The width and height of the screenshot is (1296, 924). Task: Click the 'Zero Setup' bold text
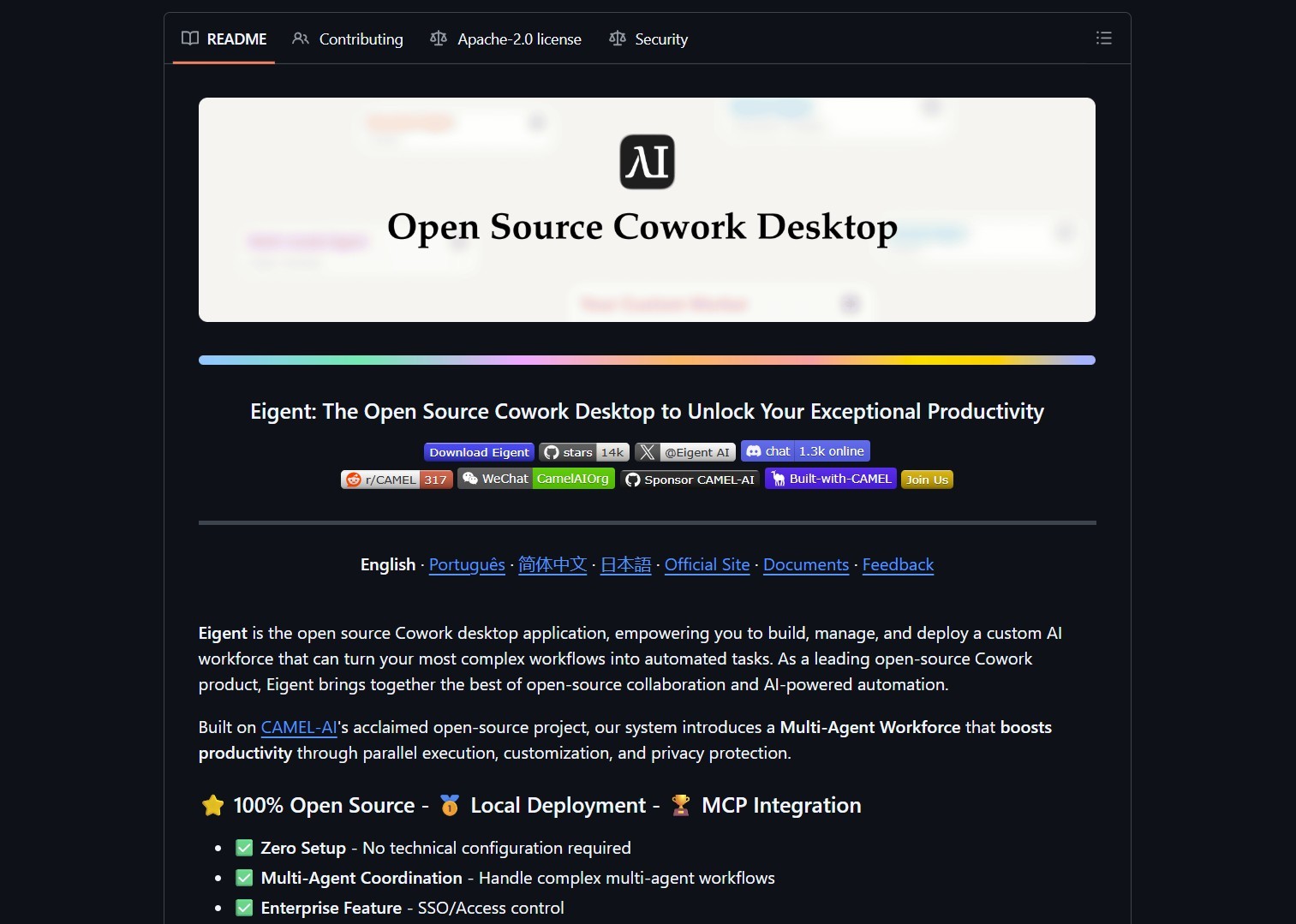tap(303, 849)
